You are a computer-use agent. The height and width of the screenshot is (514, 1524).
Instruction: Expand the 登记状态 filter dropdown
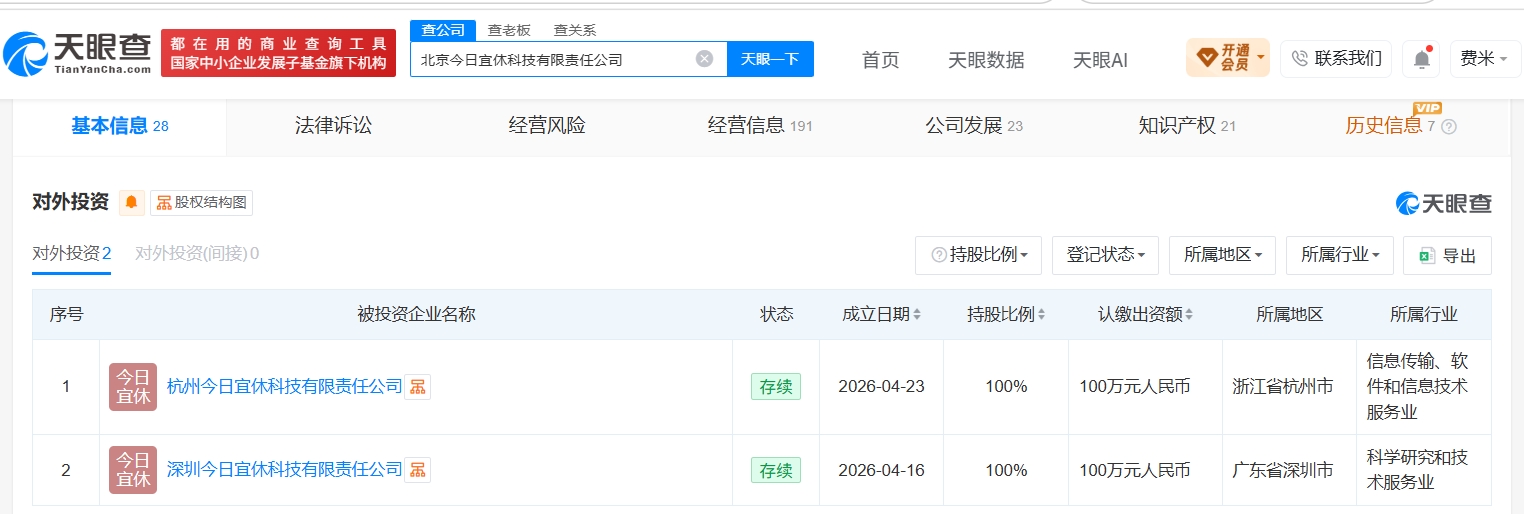pyautogui.click(x=1105, y=256)
